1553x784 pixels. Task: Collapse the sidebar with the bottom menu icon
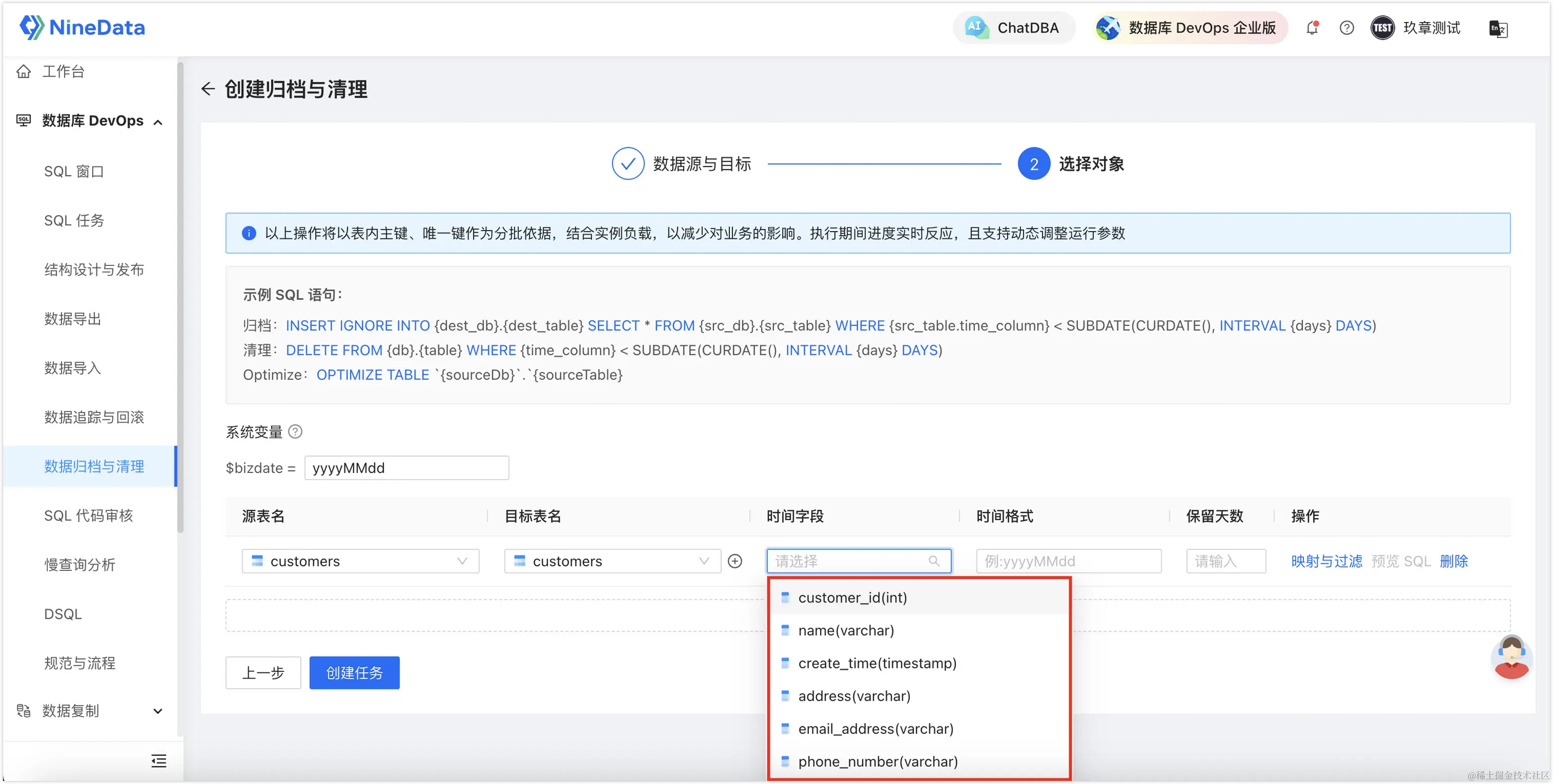coord(159,760)
